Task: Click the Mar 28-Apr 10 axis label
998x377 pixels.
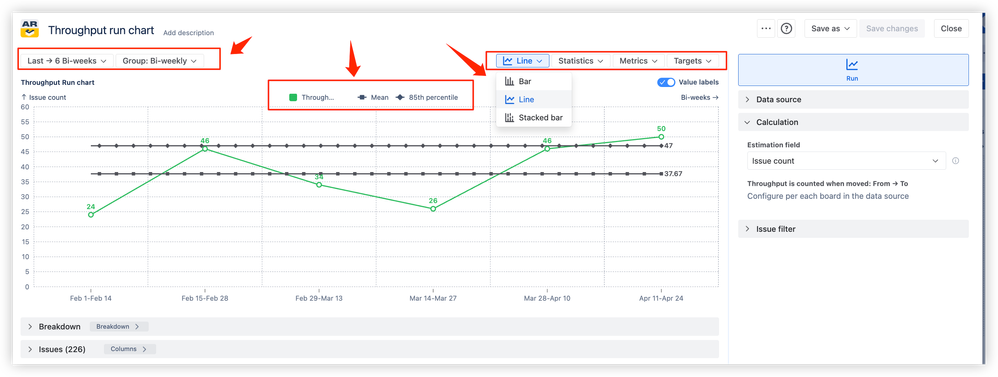Action: (x=547, y=298)
